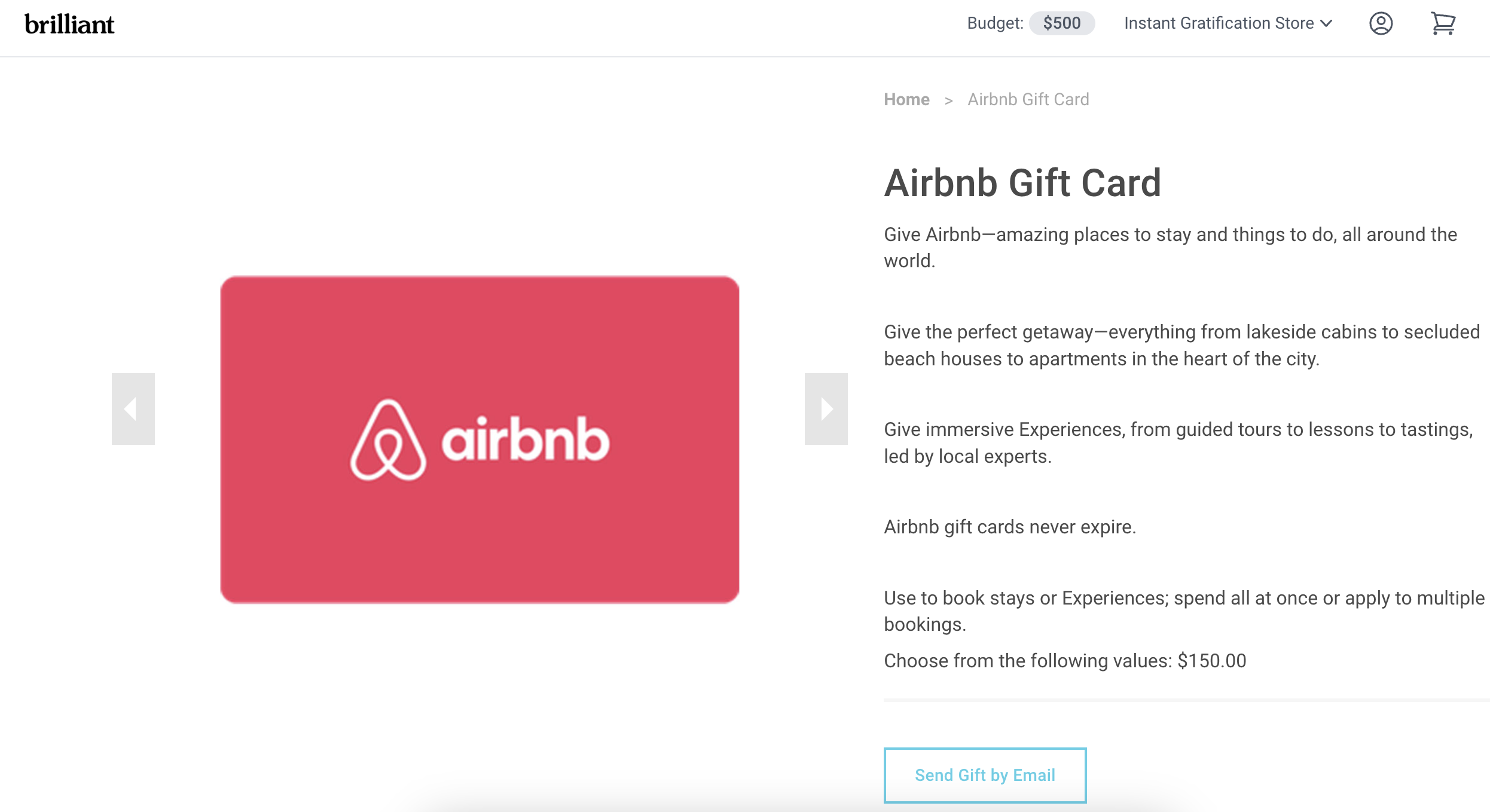Click the Airbnb Bélo symbol on card
The height and width of the screenshot is (812, 1490).
[x=388, y=440]
